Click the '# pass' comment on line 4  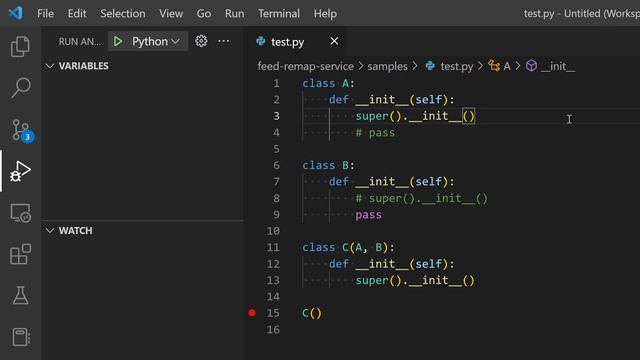tap(375, 133)
